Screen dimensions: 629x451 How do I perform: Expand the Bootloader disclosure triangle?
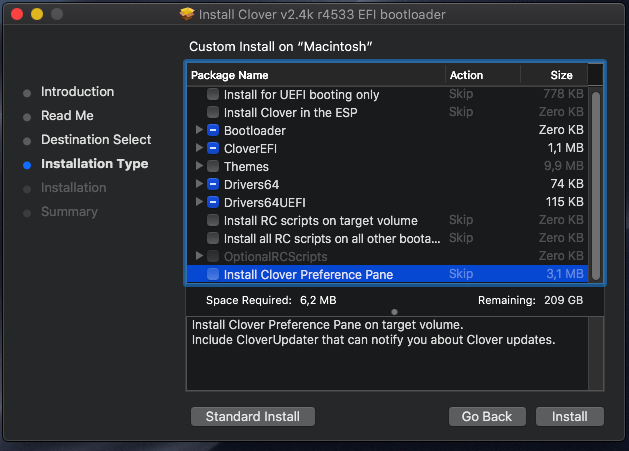click(199, 130)
